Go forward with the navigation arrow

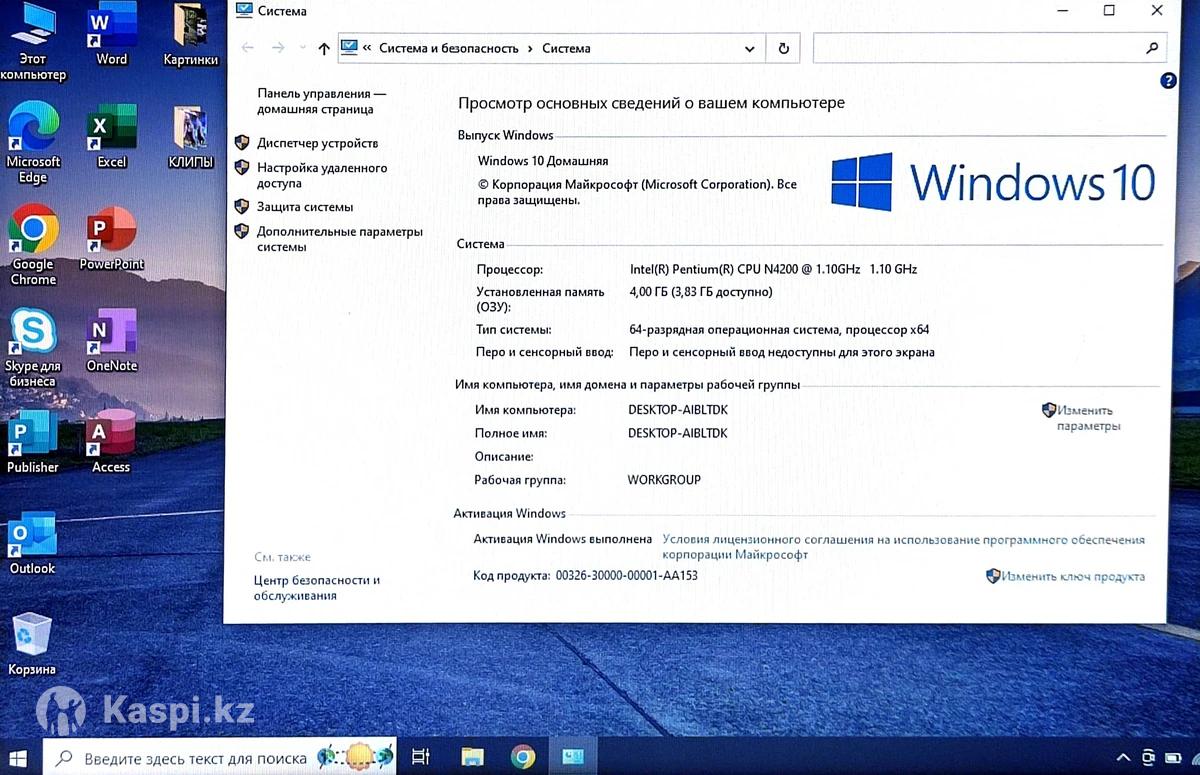click(279, 48)
